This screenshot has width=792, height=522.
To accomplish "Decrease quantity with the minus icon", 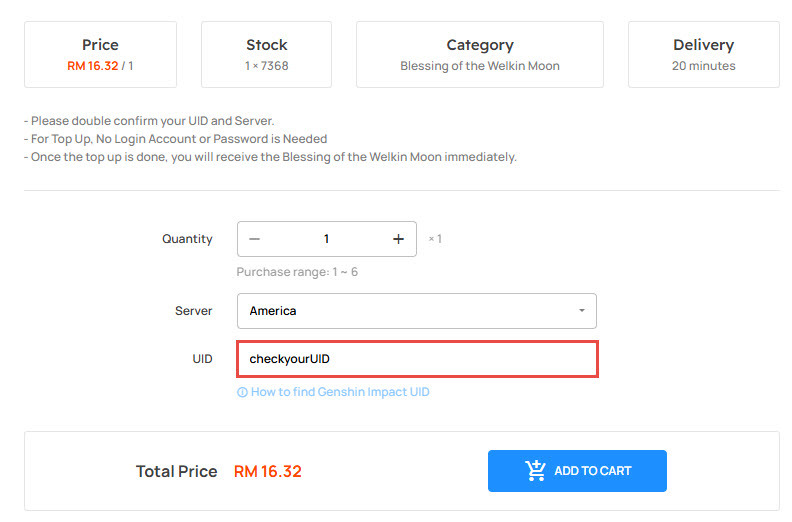I will pos(255,239).
